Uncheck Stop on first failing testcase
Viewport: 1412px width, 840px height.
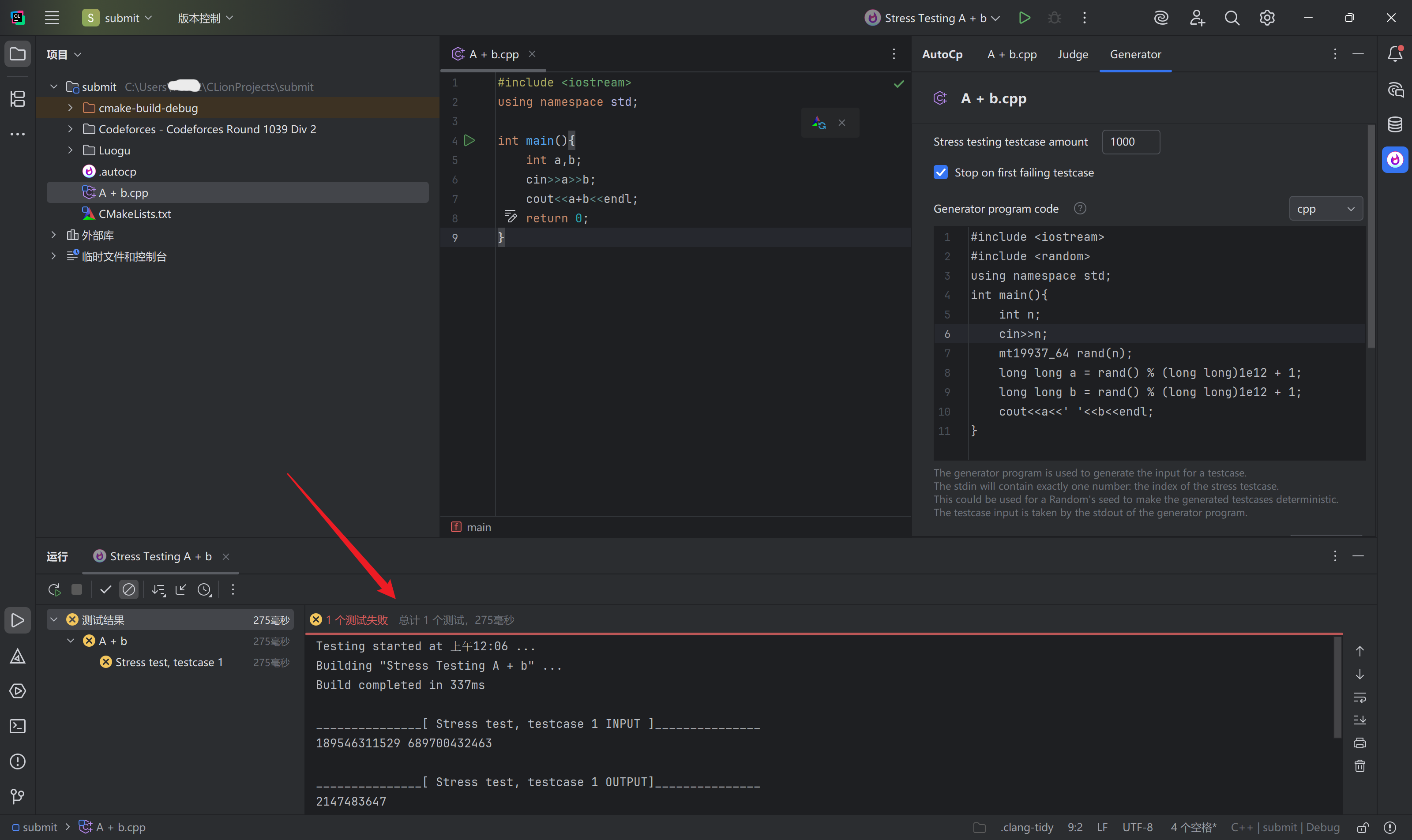pyautogui.click(x=940, y=172)
